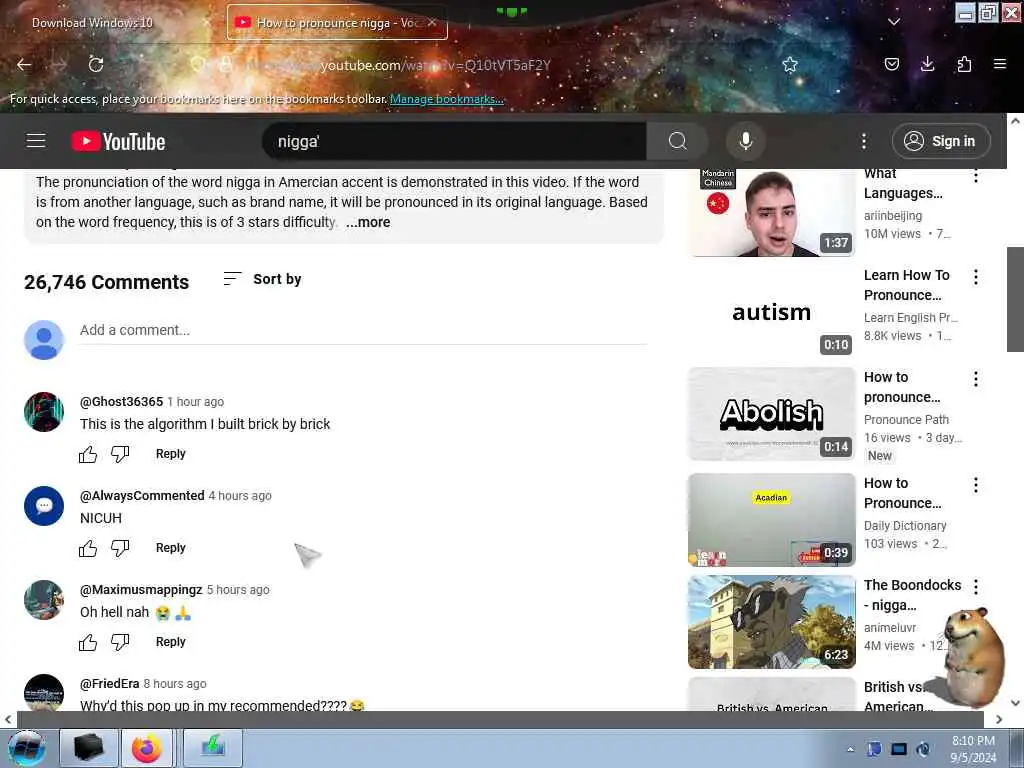Viewport: 1024px width, 768px height.
Task: Open the extensions puzzle icon
Action: click(x=964, y=64)
